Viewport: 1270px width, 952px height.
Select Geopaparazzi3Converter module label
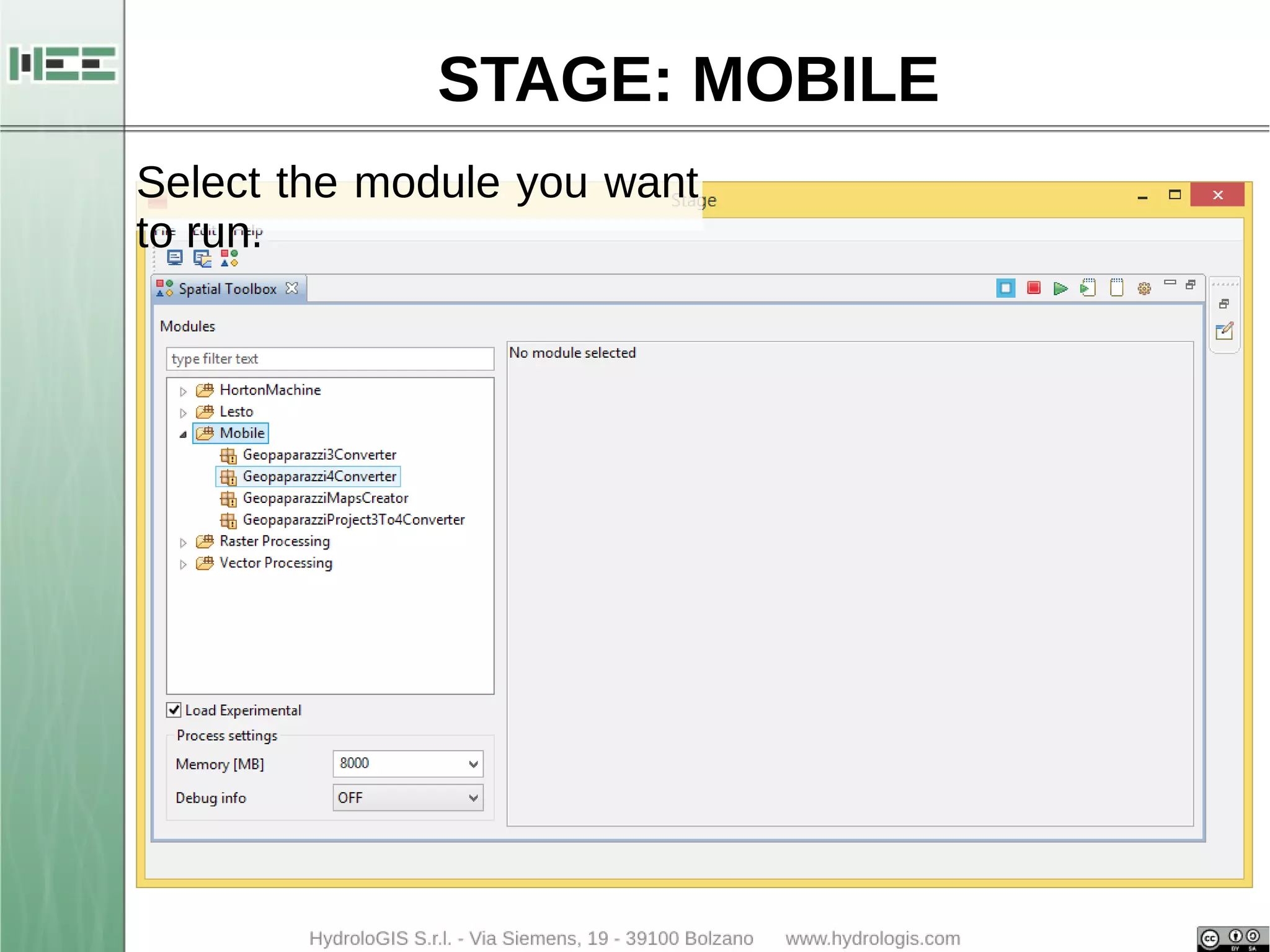(319, 455)
